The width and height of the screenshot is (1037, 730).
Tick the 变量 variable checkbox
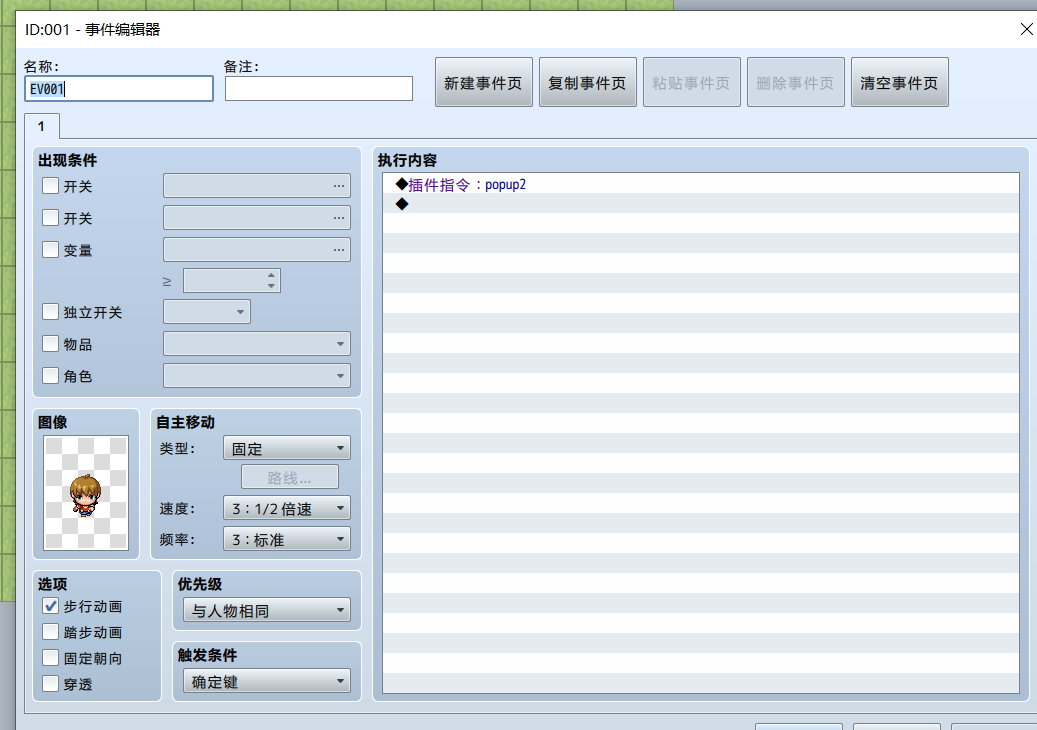(x=50, y=249)
